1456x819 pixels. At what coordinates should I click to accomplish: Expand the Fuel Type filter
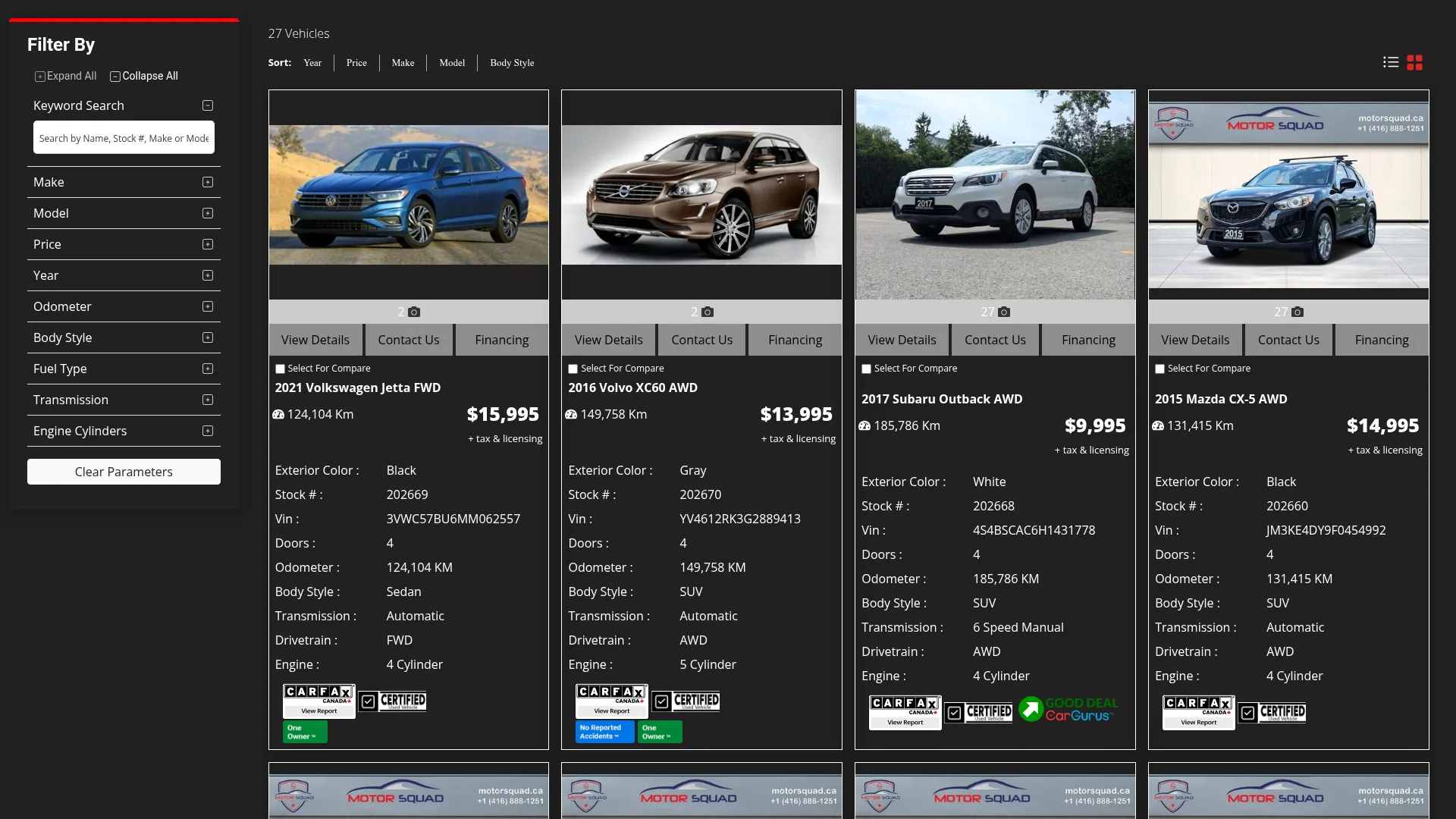208,369
